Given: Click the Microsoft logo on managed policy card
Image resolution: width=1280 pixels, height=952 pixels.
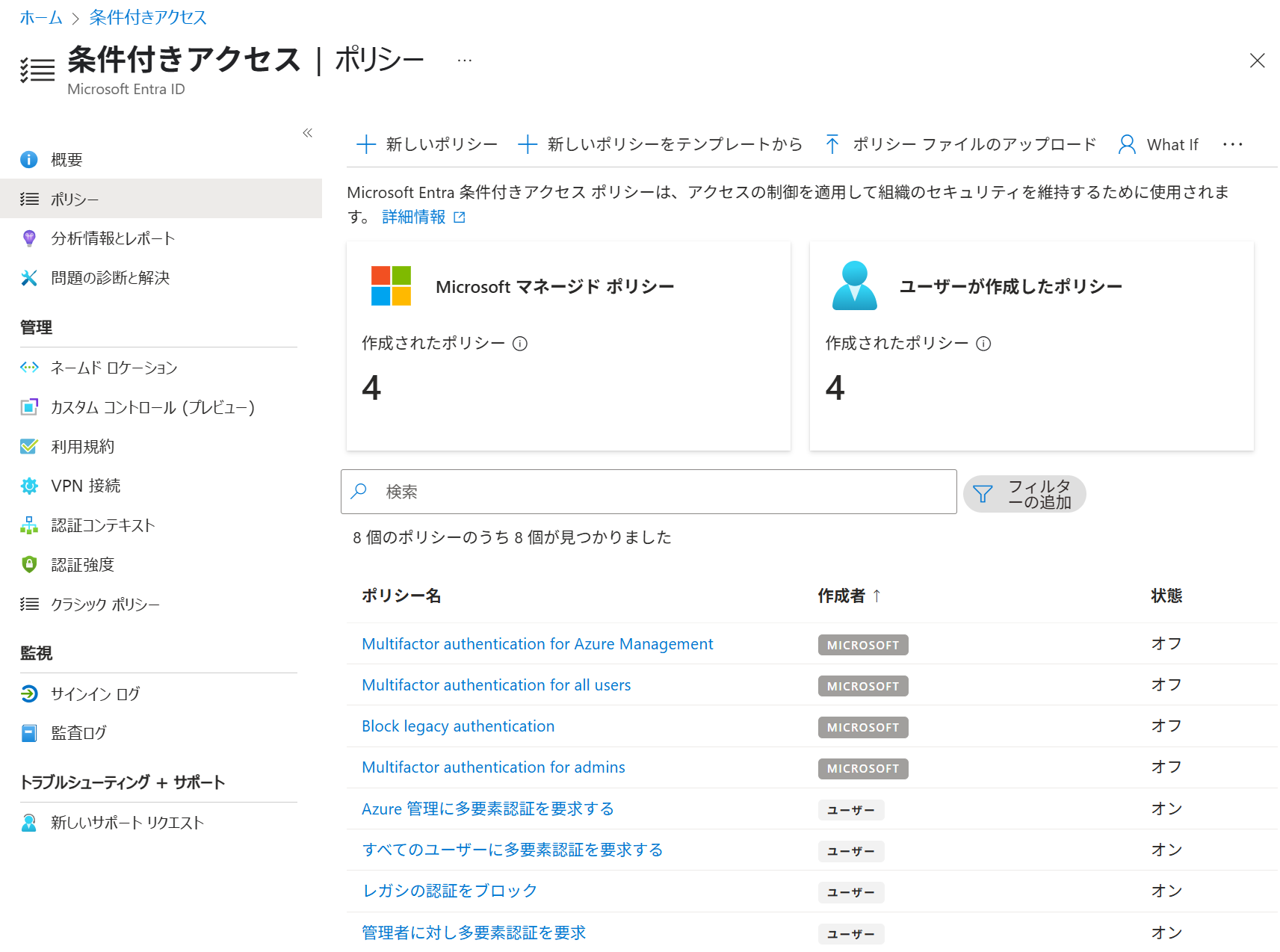Looking at the screenshot, I should pos(391,286).
